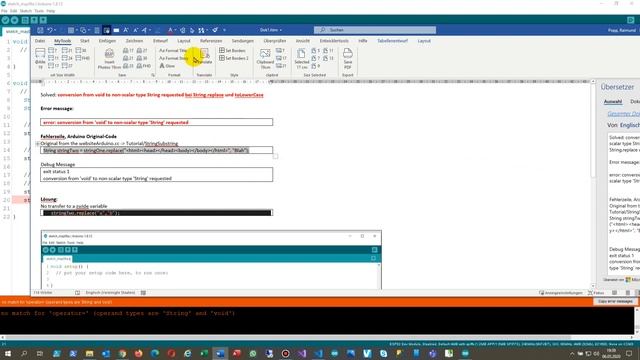
Task: Click the highlighted String stringTwo code line
Action: [145, 150]
